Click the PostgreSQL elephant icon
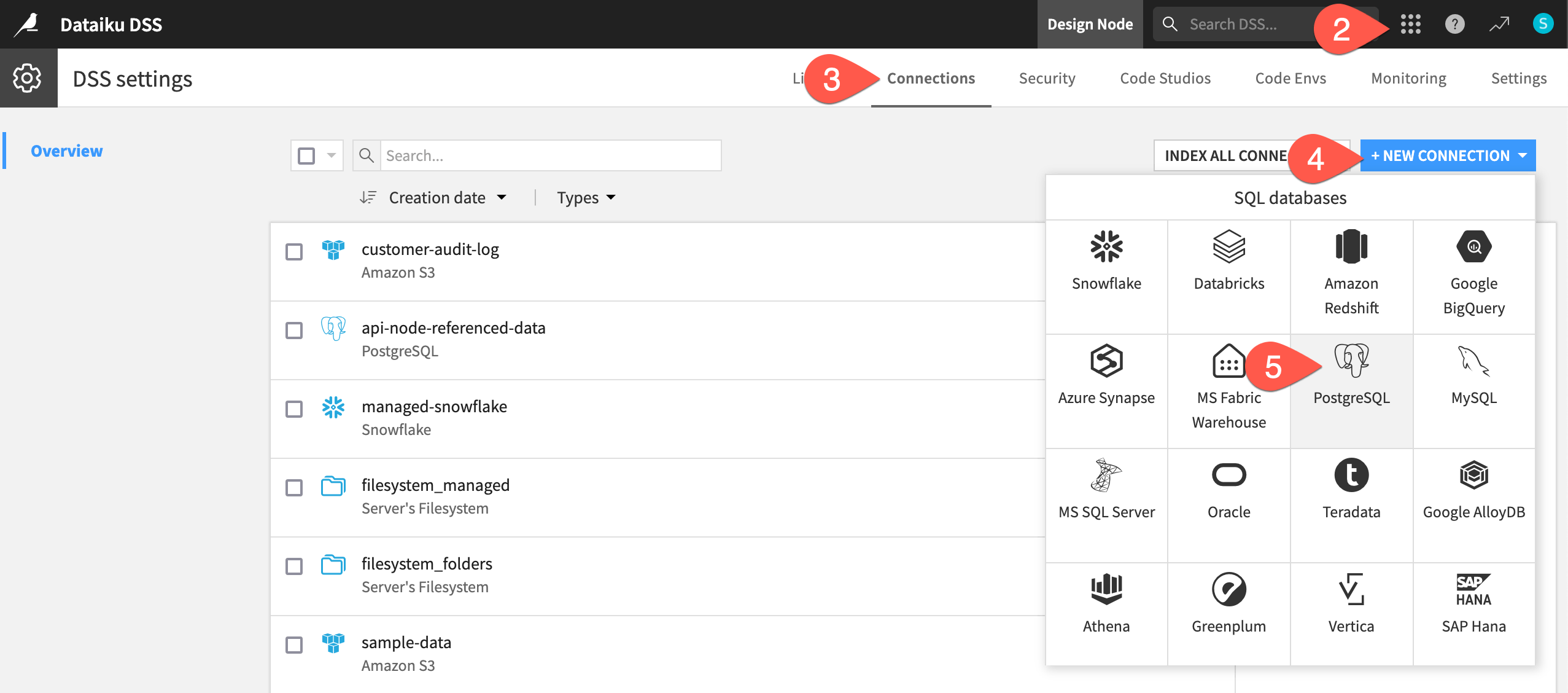This screenshot has width=1568, height=693. coord(1351,362)
